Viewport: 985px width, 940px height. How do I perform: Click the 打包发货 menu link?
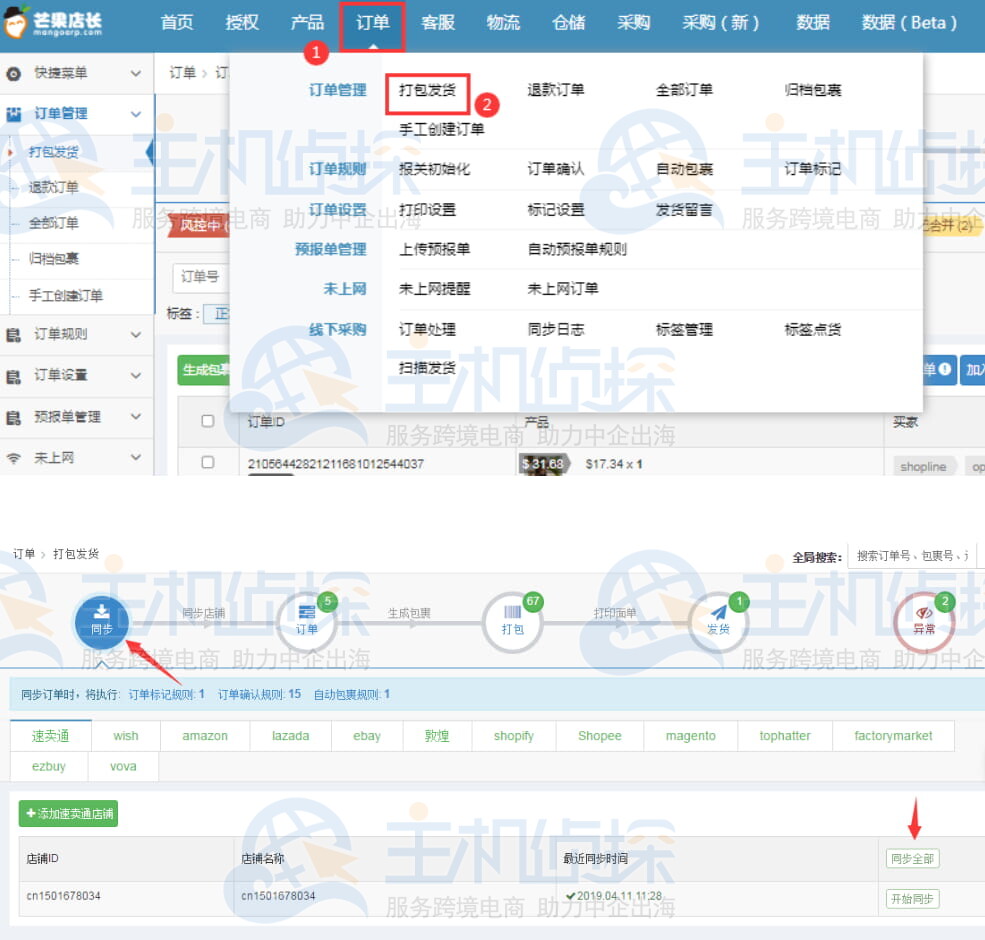[427, 90]
